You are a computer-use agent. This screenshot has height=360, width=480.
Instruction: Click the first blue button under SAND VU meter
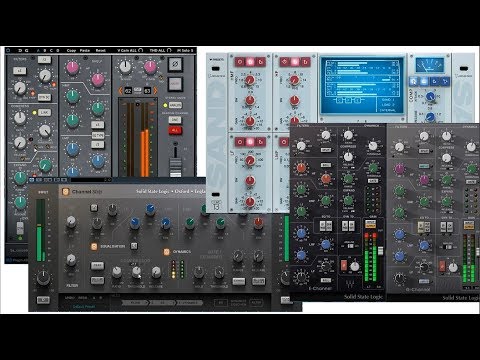(x=413, y=81)
